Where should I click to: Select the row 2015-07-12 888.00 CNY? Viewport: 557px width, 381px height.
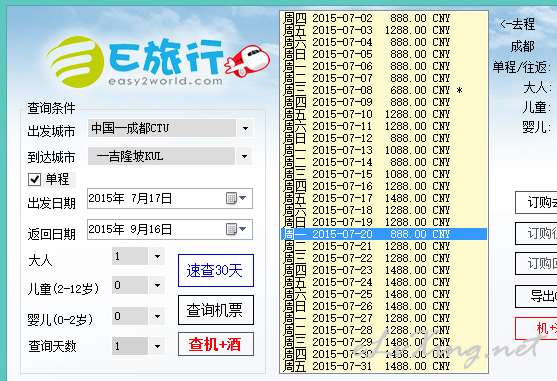tap(384, 138)
